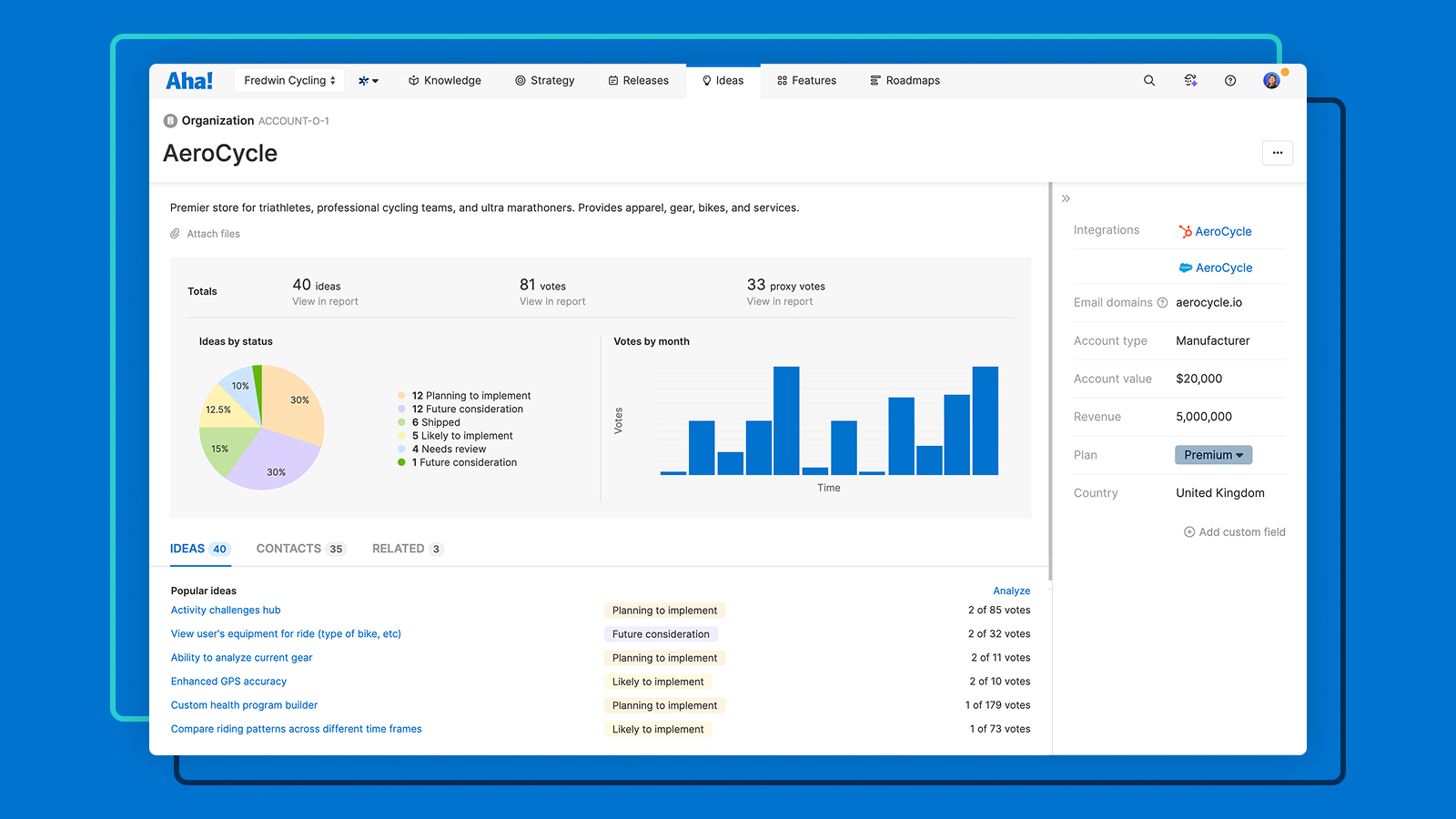Edit the Account value $20,000 field
Viewport: 1456px width, 819px height.
[1199, 379]
